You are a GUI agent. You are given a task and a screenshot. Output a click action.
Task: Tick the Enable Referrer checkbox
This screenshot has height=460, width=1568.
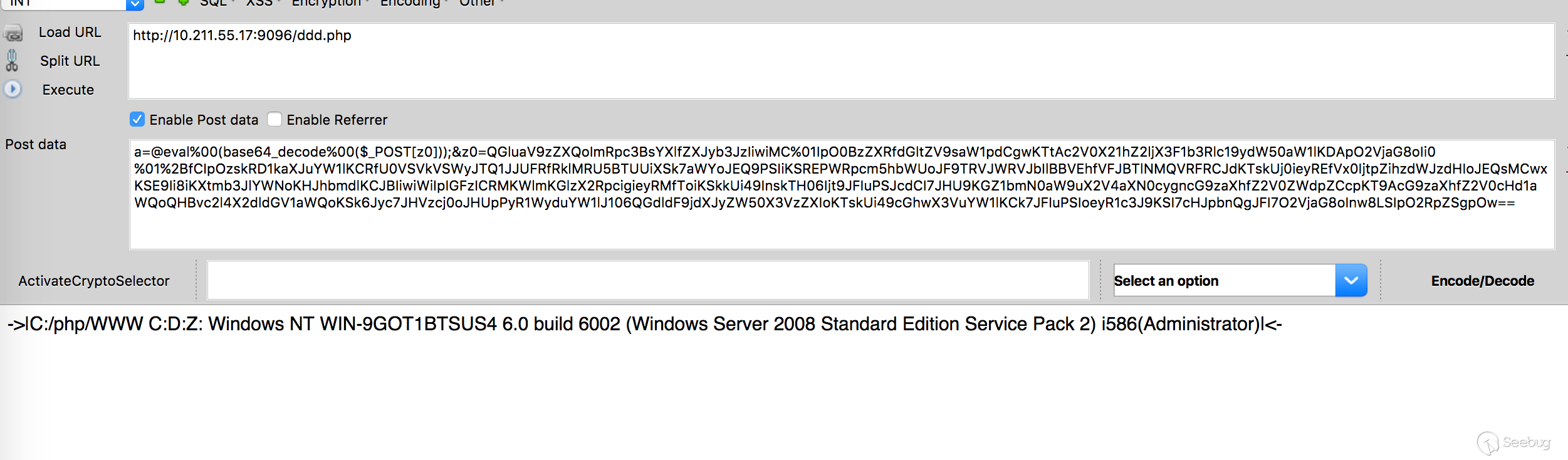274,119
